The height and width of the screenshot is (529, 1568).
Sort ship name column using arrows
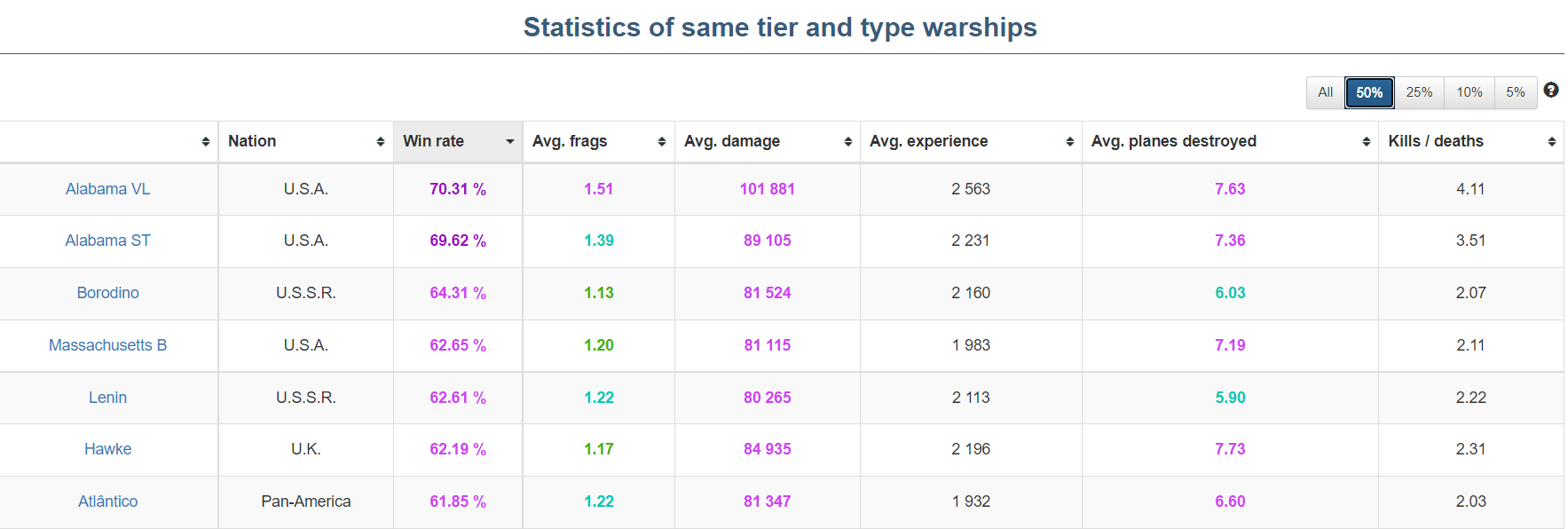point(205,142)
